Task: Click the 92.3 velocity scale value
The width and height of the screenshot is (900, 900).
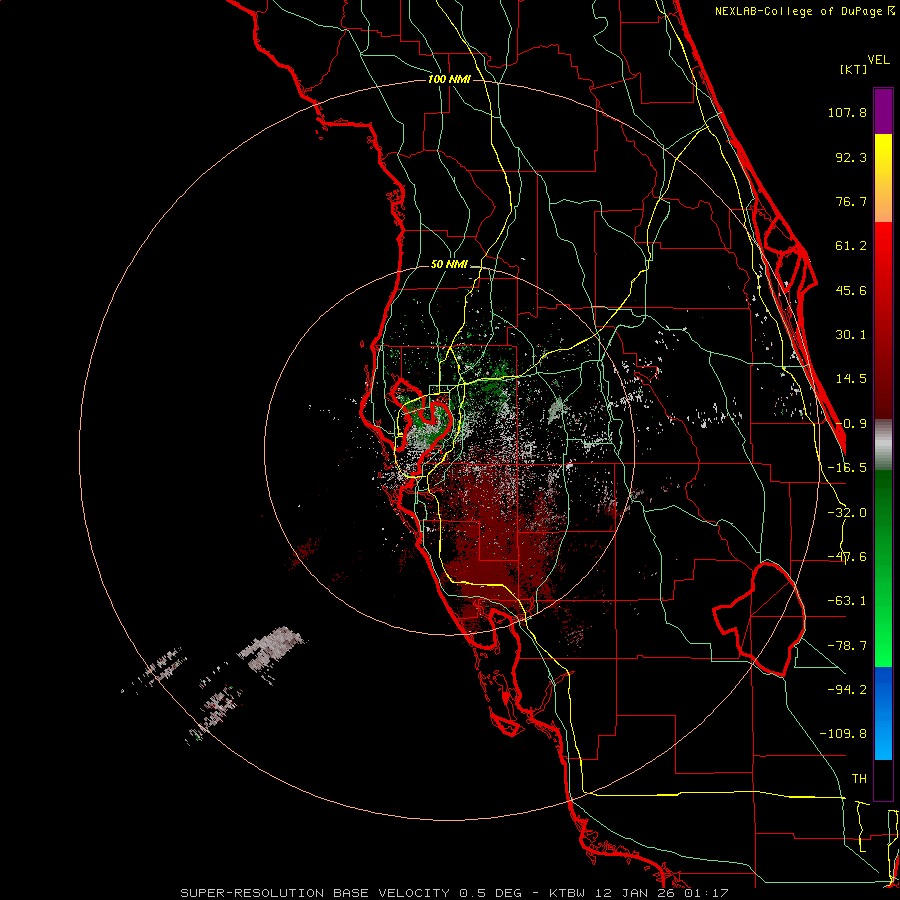Action: (851, 157)
